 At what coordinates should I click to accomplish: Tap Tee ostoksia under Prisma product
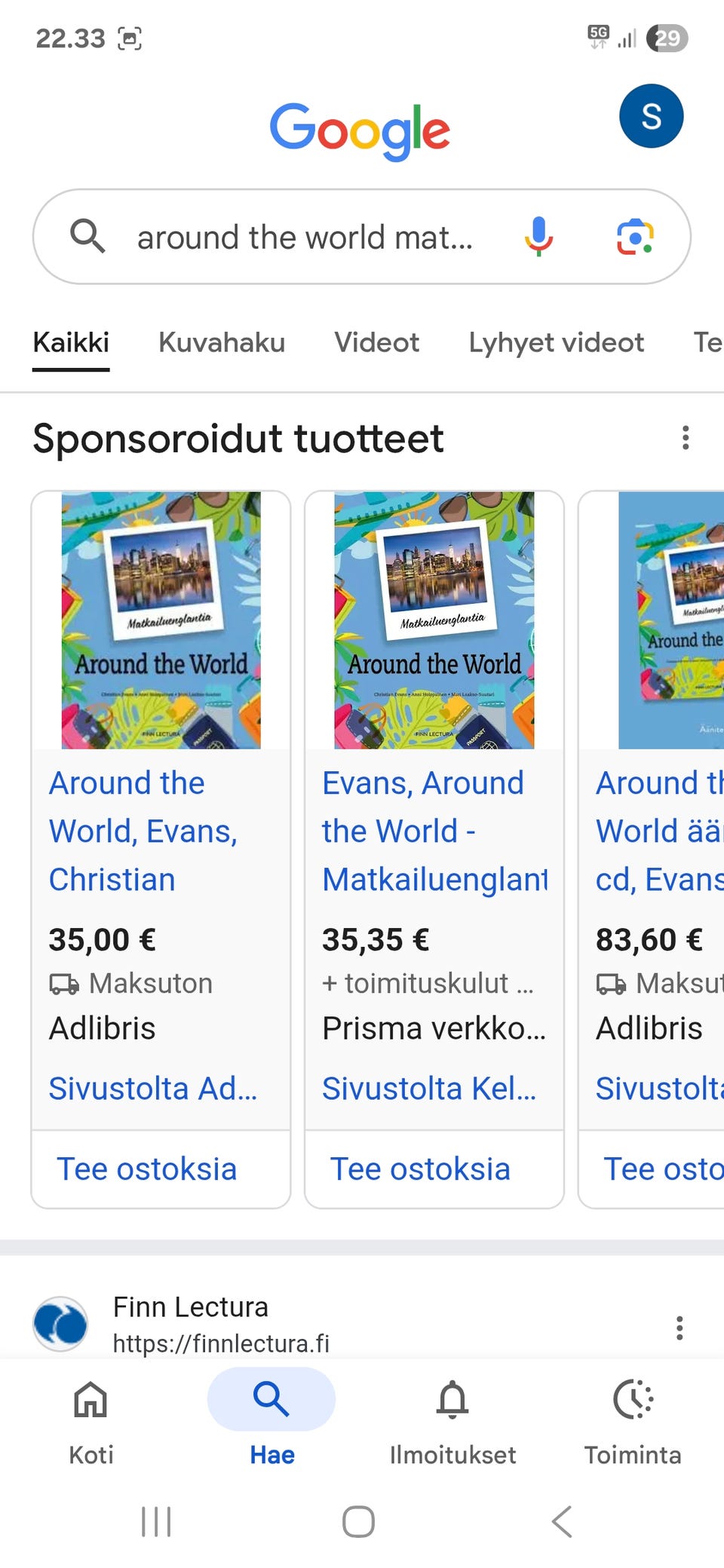coord(420,1169)
